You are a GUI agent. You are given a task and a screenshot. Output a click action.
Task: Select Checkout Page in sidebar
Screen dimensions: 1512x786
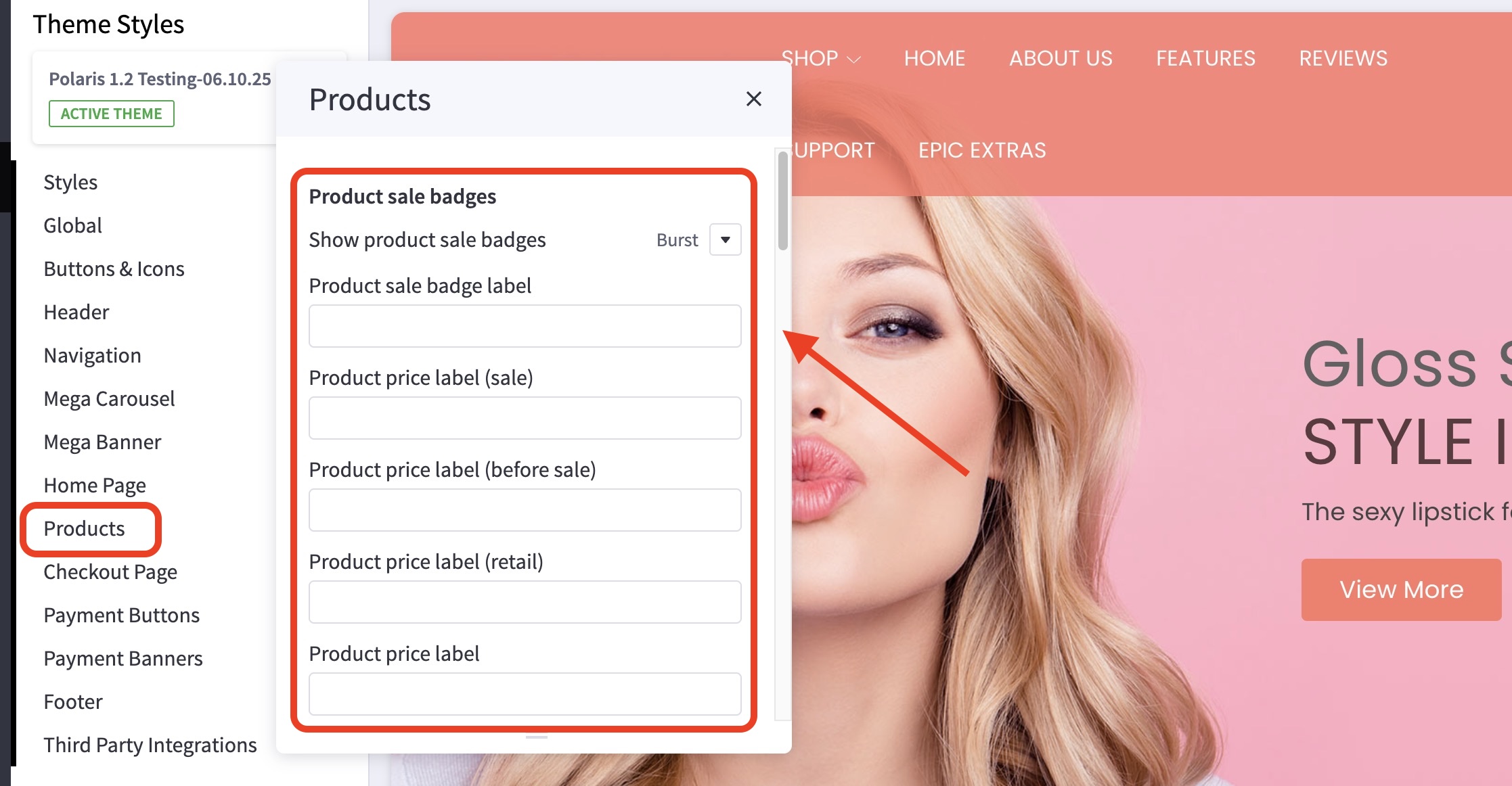(x=110, y=572)
